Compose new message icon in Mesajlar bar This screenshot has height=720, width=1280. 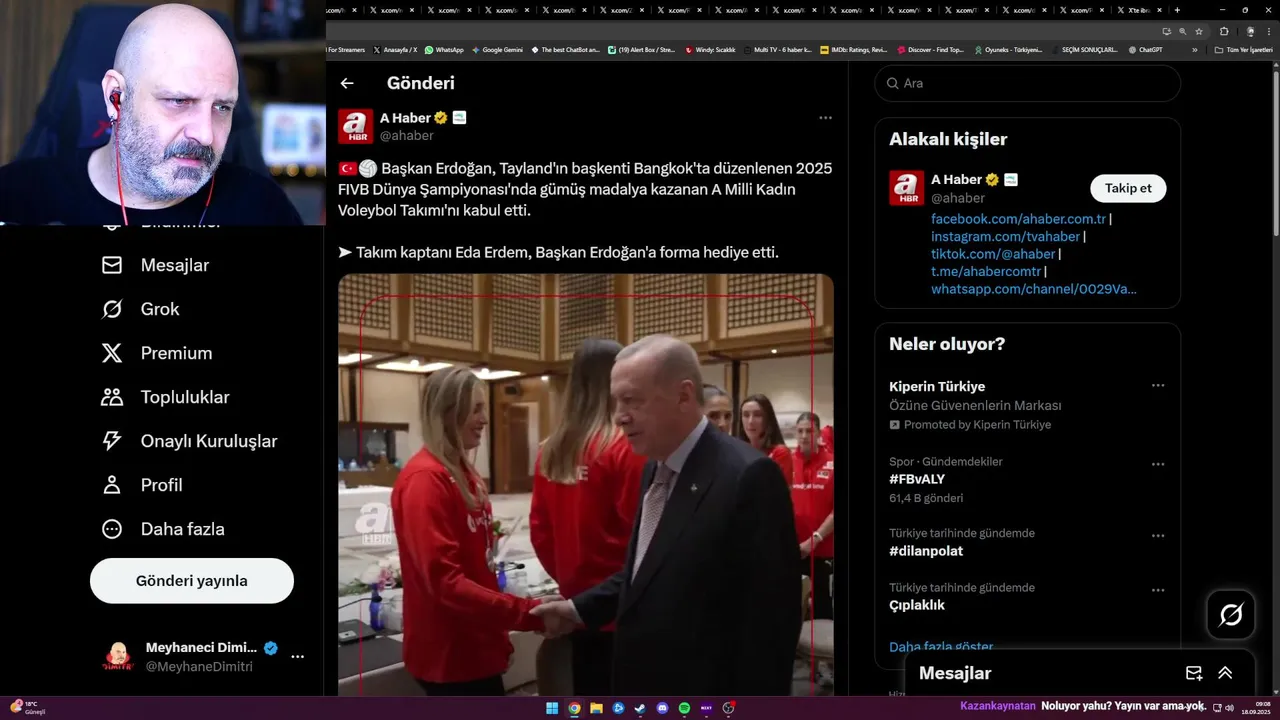(1194, 673)
